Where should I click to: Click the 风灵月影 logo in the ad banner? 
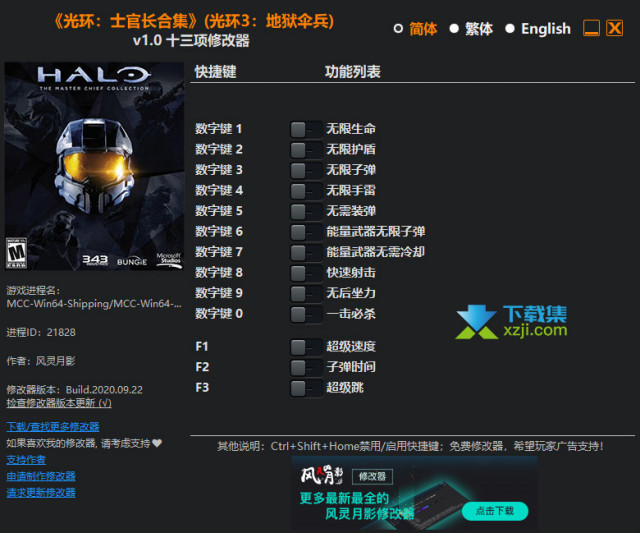[x=322, y=475]
